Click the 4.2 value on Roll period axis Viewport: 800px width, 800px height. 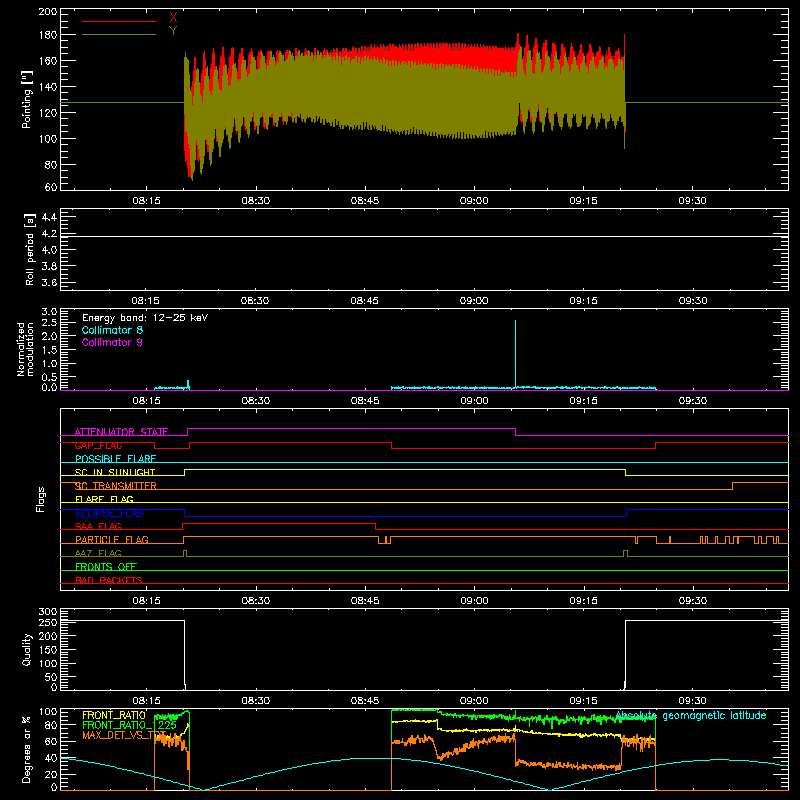tap(49, 234)
